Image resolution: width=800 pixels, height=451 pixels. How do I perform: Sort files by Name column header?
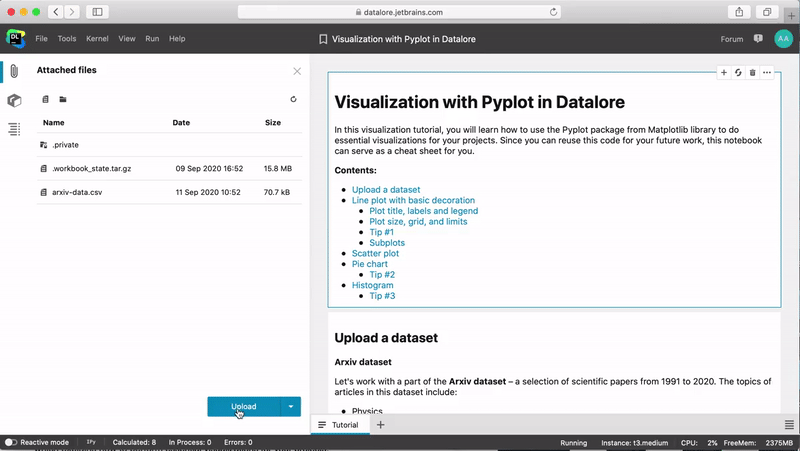click(54, 123)
